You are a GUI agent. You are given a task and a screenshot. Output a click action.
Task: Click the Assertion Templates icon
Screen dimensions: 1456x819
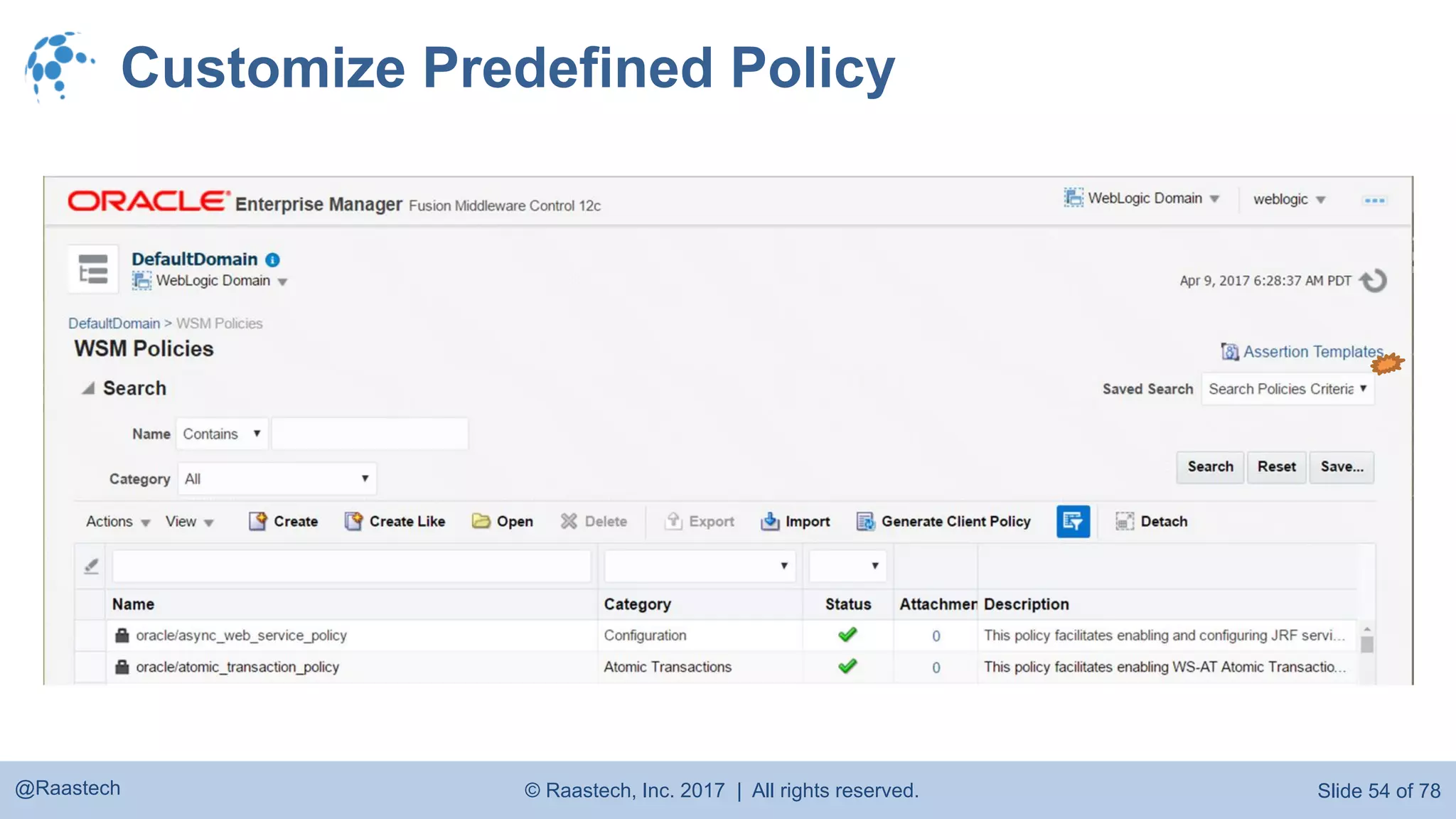click(1229, 352)
